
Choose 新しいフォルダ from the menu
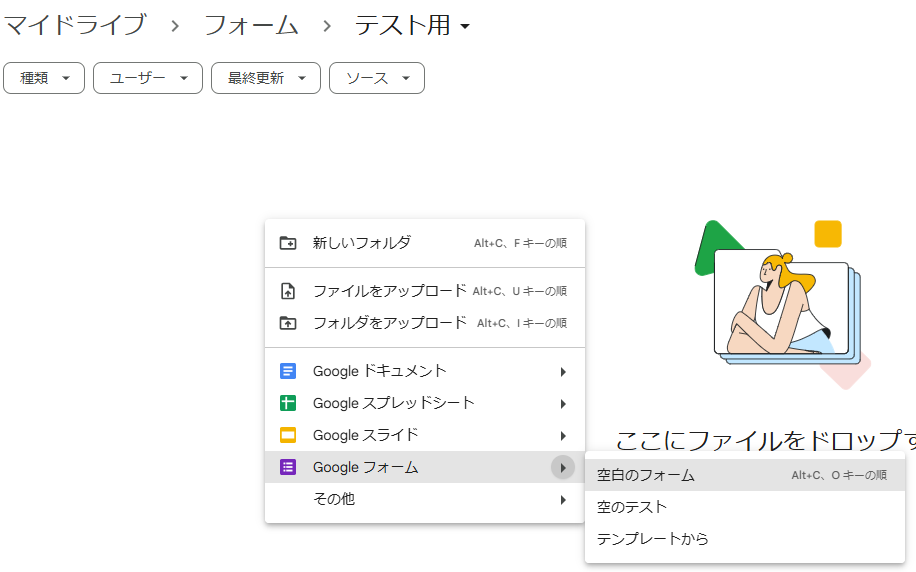[x=425, y=242]
